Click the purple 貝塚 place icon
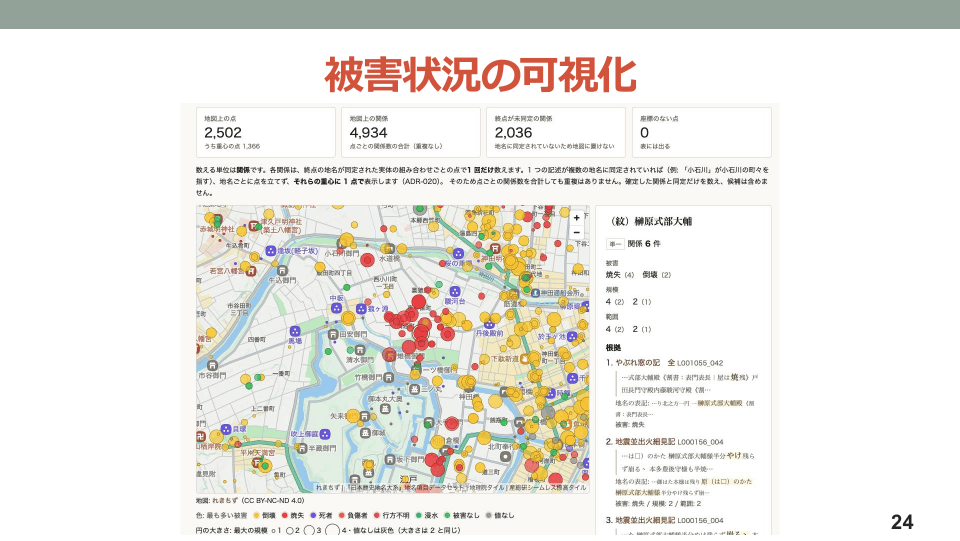 [226, 429]
